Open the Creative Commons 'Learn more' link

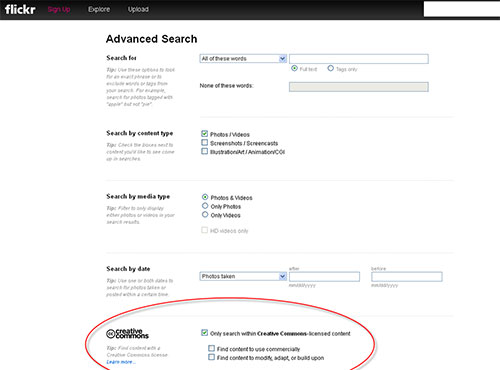121,362
